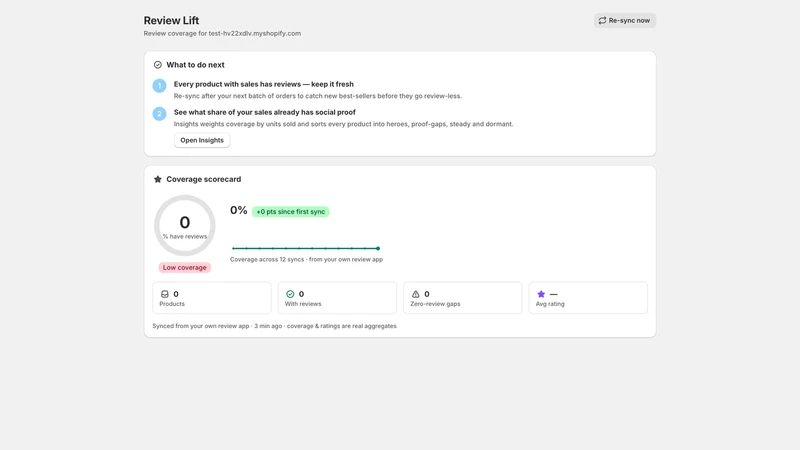Click the See what share of your sales heading
The width and height of the screenshot is (800, 450).
click(264, 112)
